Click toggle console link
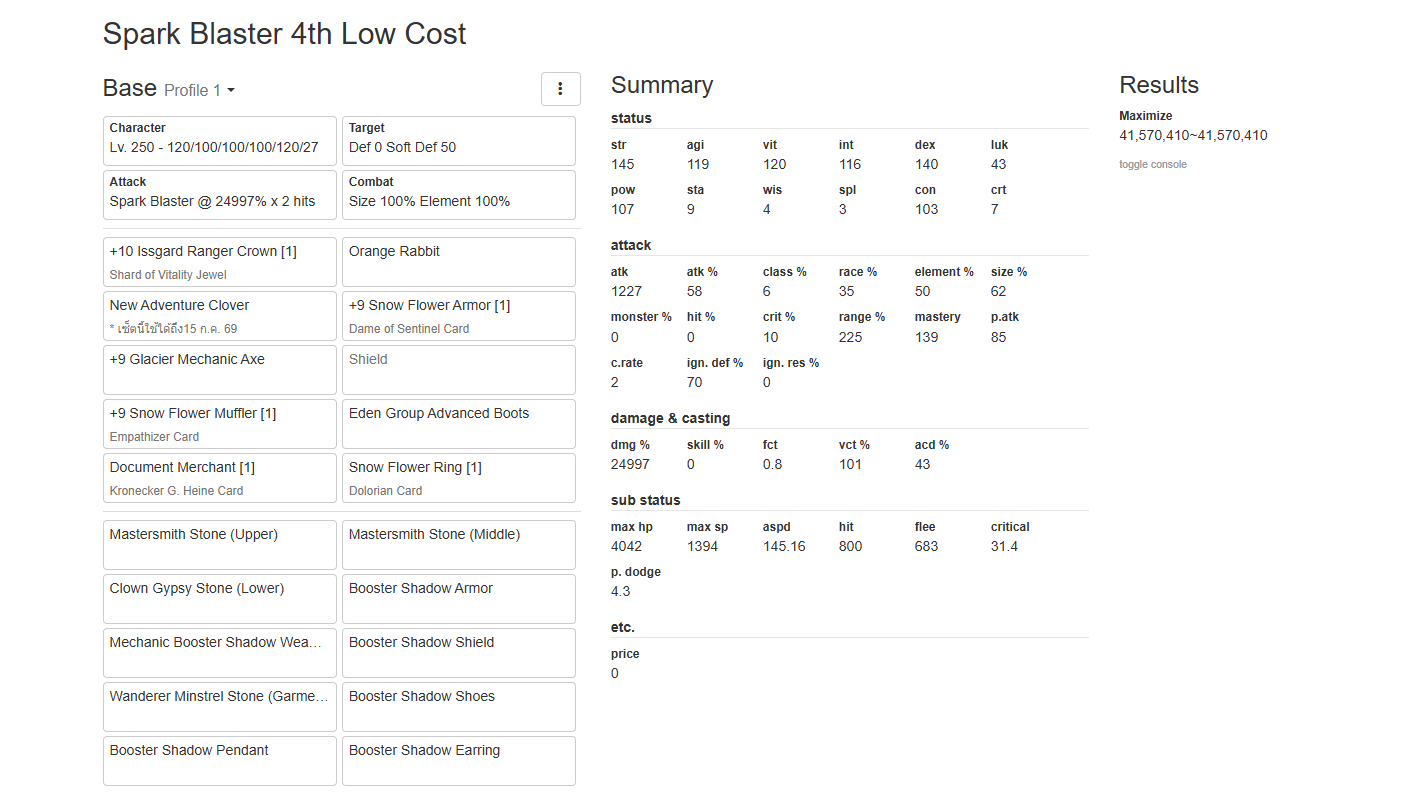The width and height of the screenshot is (1410, 793). pos(1152,164)
